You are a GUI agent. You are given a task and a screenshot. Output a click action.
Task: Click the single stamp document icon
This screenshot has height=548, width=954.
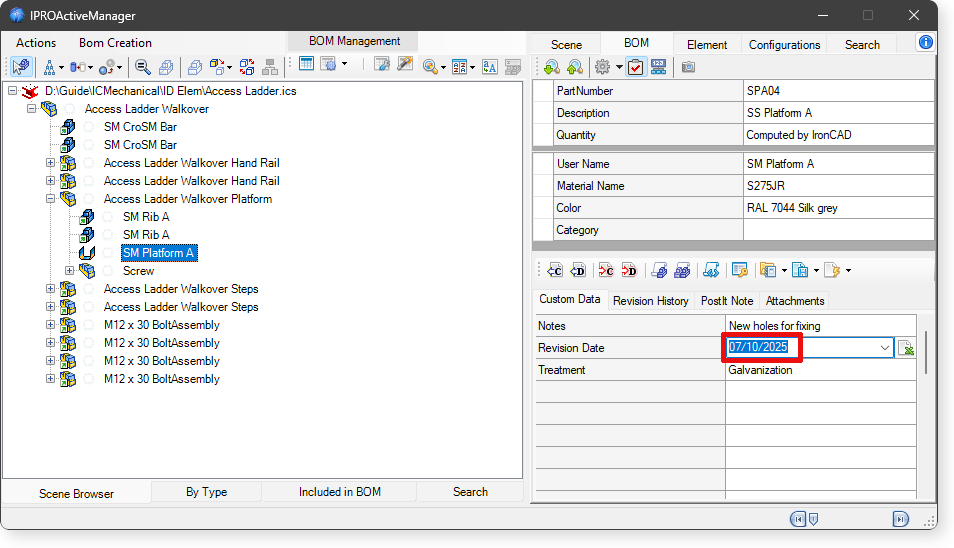pyautogui.click(x=659, y=270)
